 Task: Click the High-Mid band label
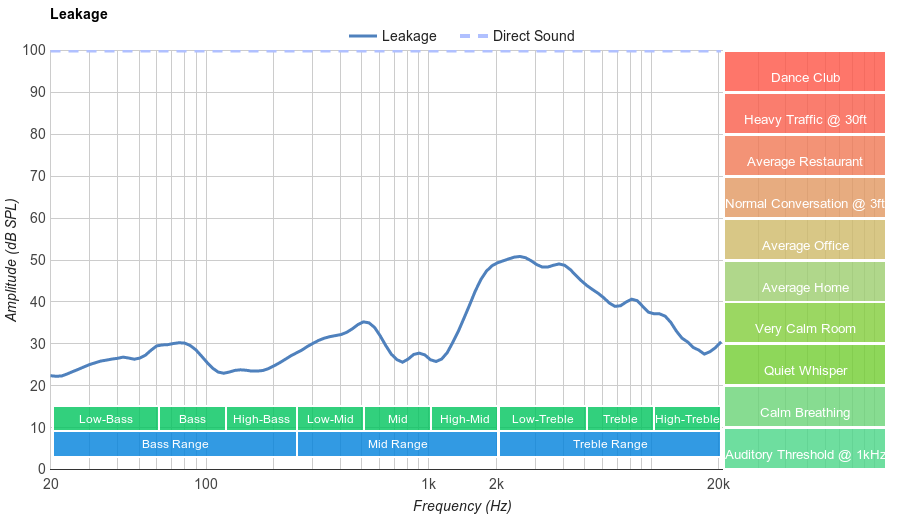pyautogui.click(x=465, y=419)
